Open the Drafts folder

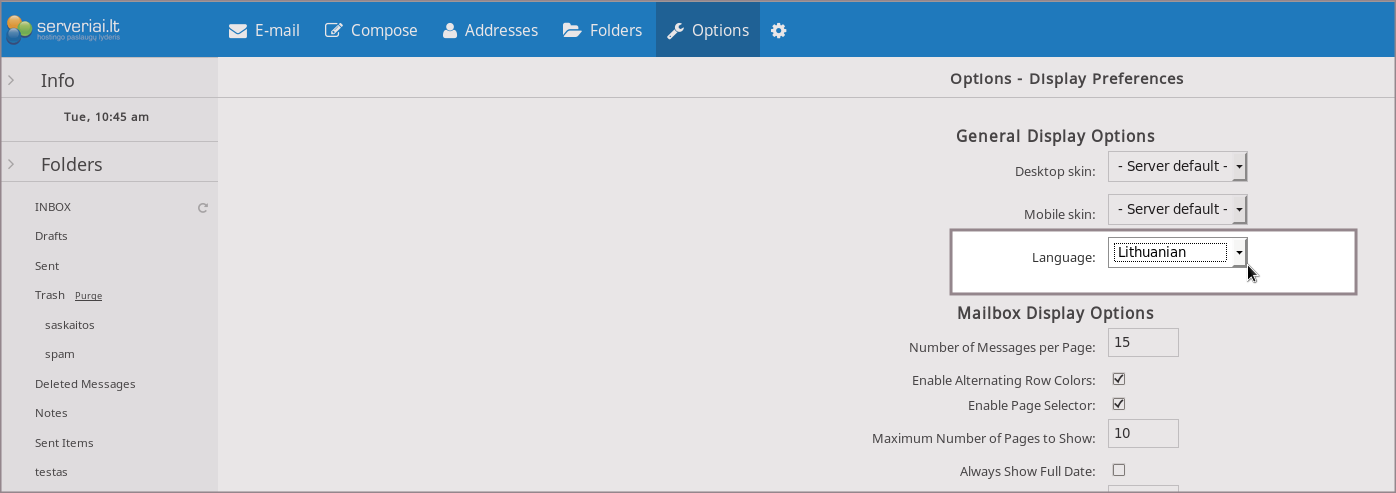click(51, 236)
